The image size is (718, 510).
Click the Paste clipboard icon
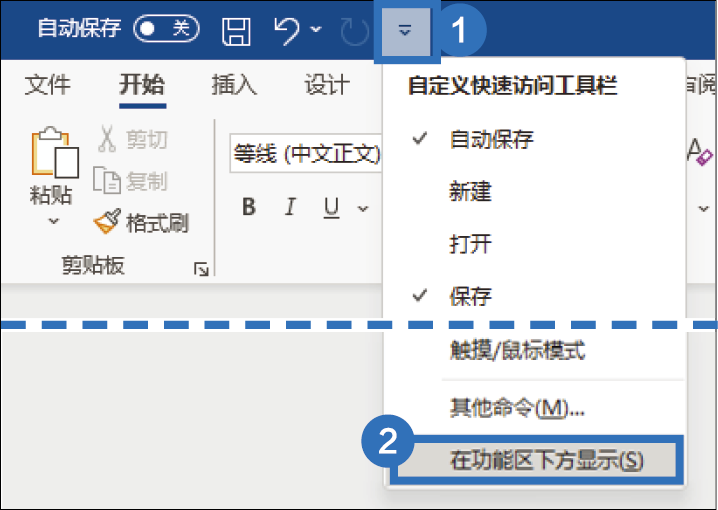point(54,152)
